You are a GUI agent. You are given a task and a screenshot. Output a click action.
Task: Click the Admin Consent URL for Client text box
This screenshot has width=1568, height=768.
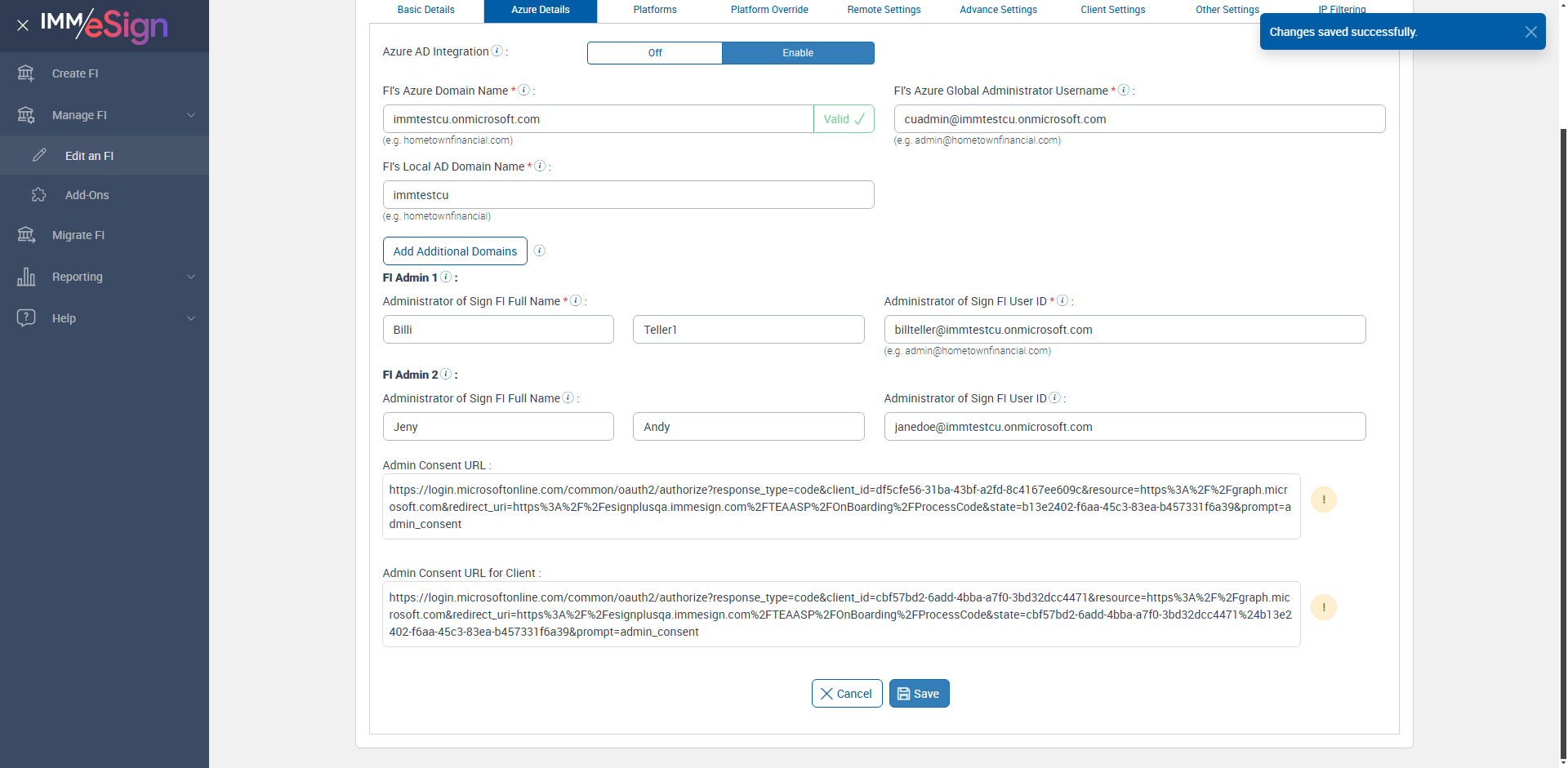841,615
